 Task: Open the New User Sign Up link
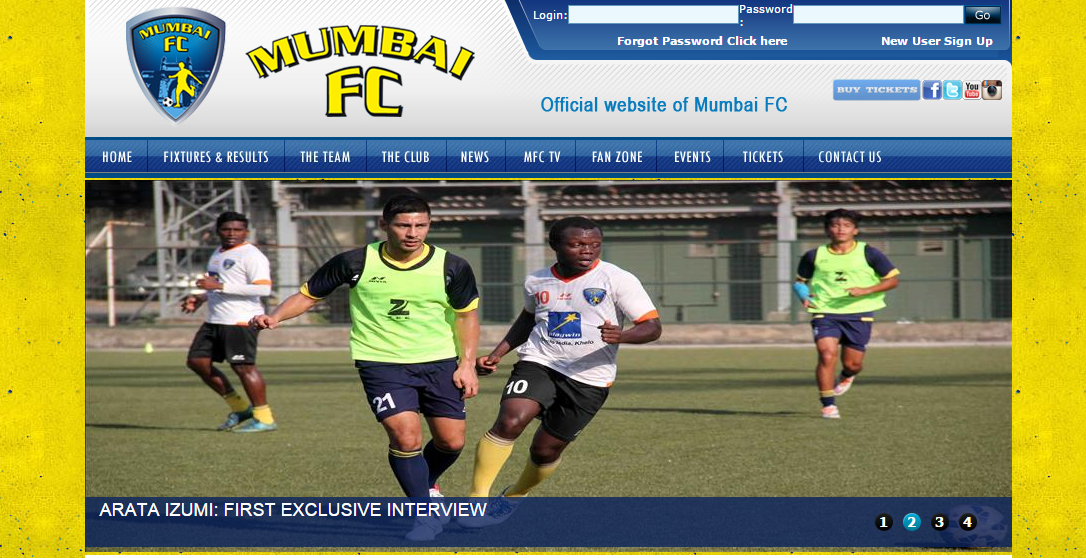[936, 41]
